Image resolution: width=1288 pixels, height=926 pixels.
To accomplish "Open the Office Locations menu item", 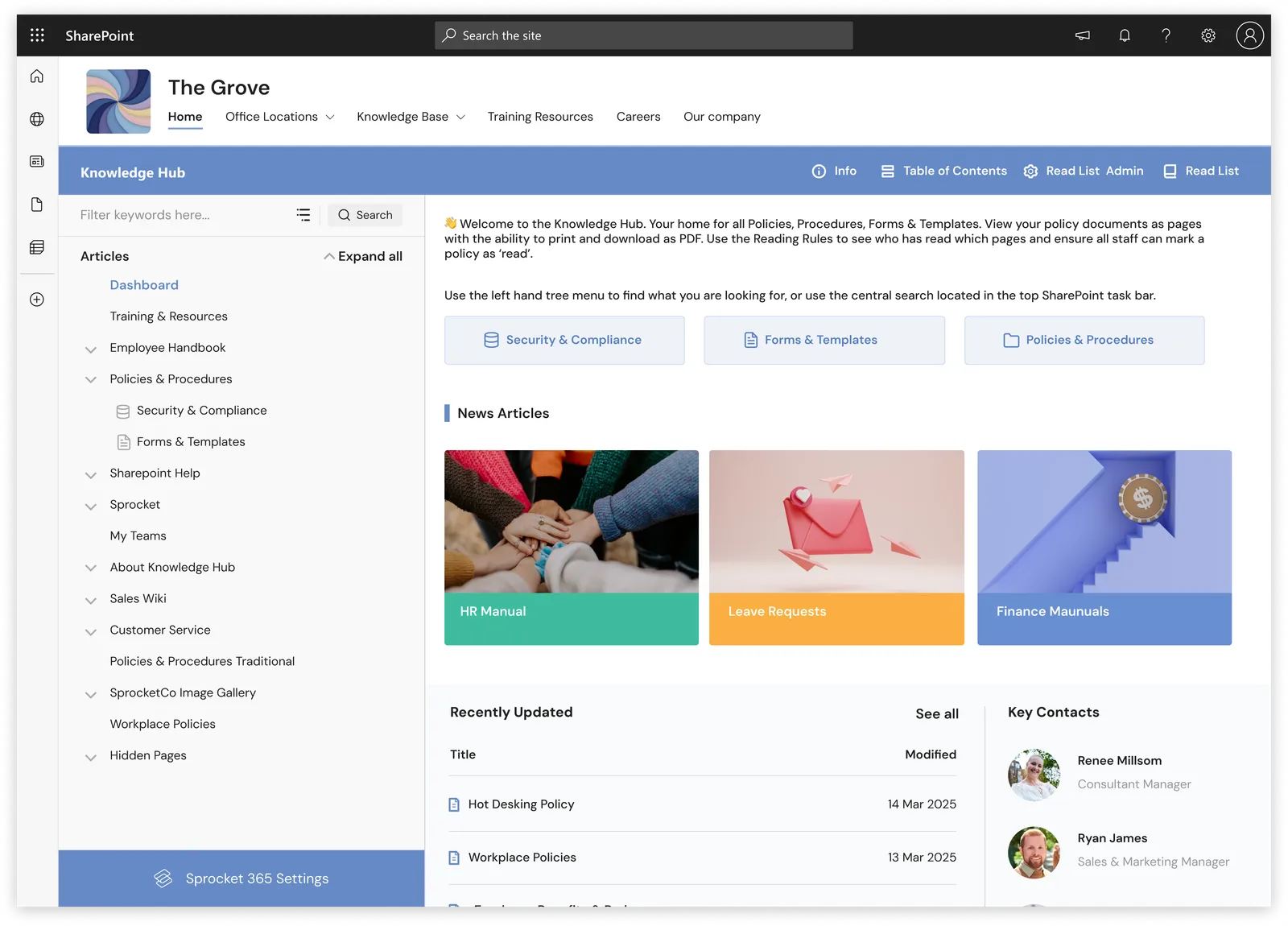I will click(x=271, y=117).
